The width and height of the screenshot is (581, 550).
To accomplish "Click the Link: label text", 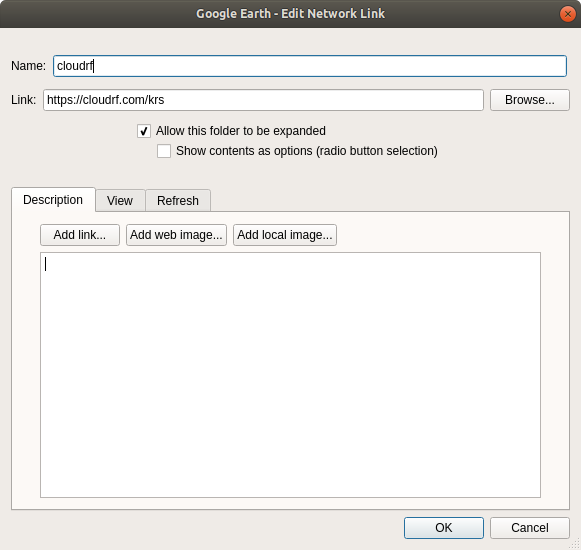I will [23, 100].
